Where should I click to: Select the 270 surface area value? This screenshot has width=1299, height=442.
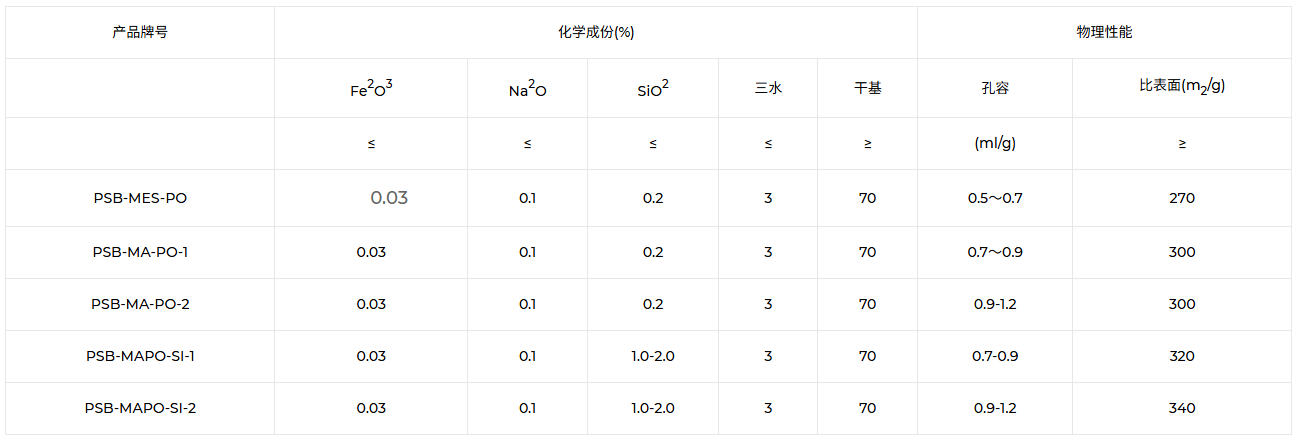pos(1182,198)
